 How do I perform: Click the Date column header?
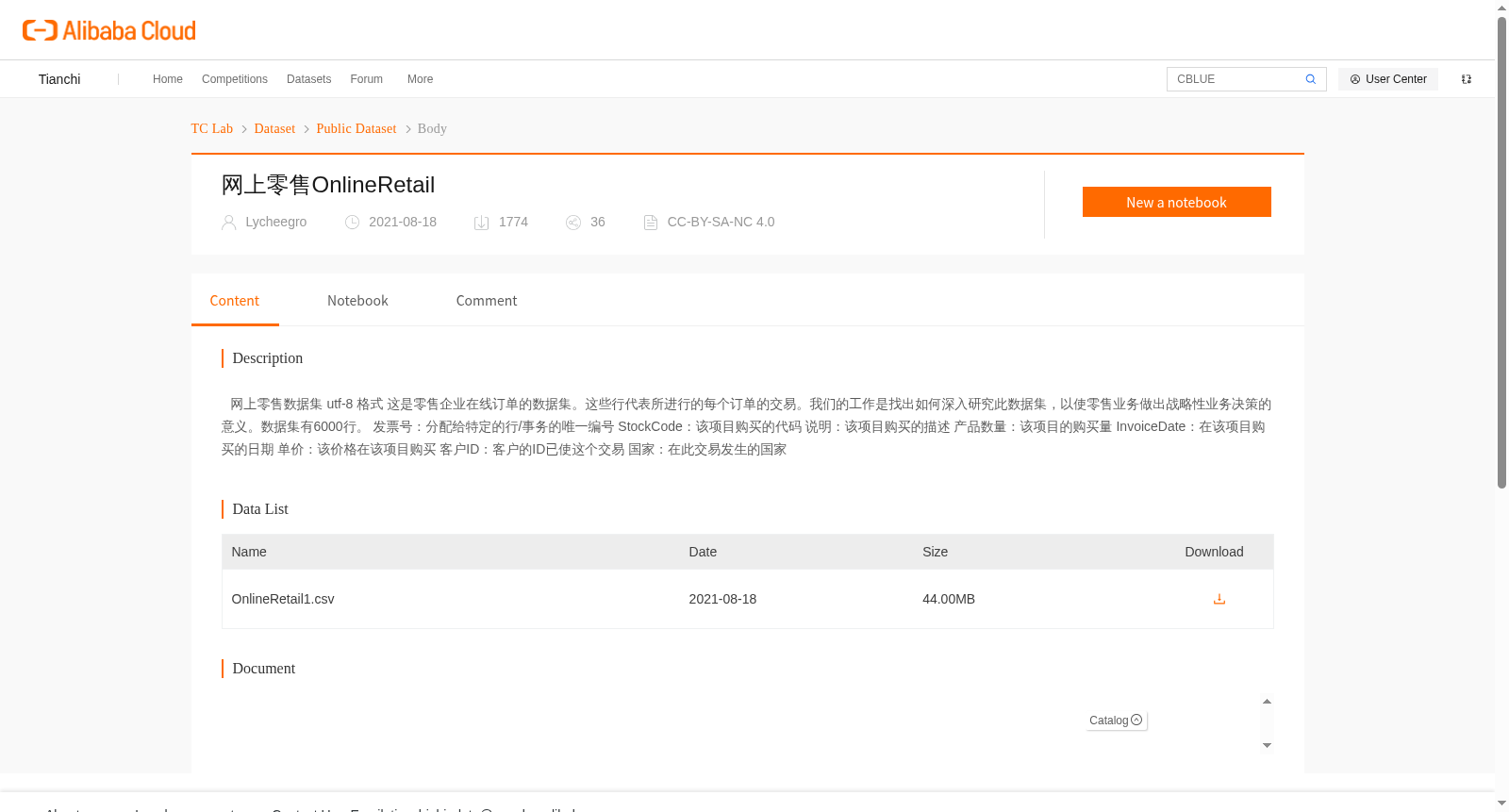coord(703,552)
